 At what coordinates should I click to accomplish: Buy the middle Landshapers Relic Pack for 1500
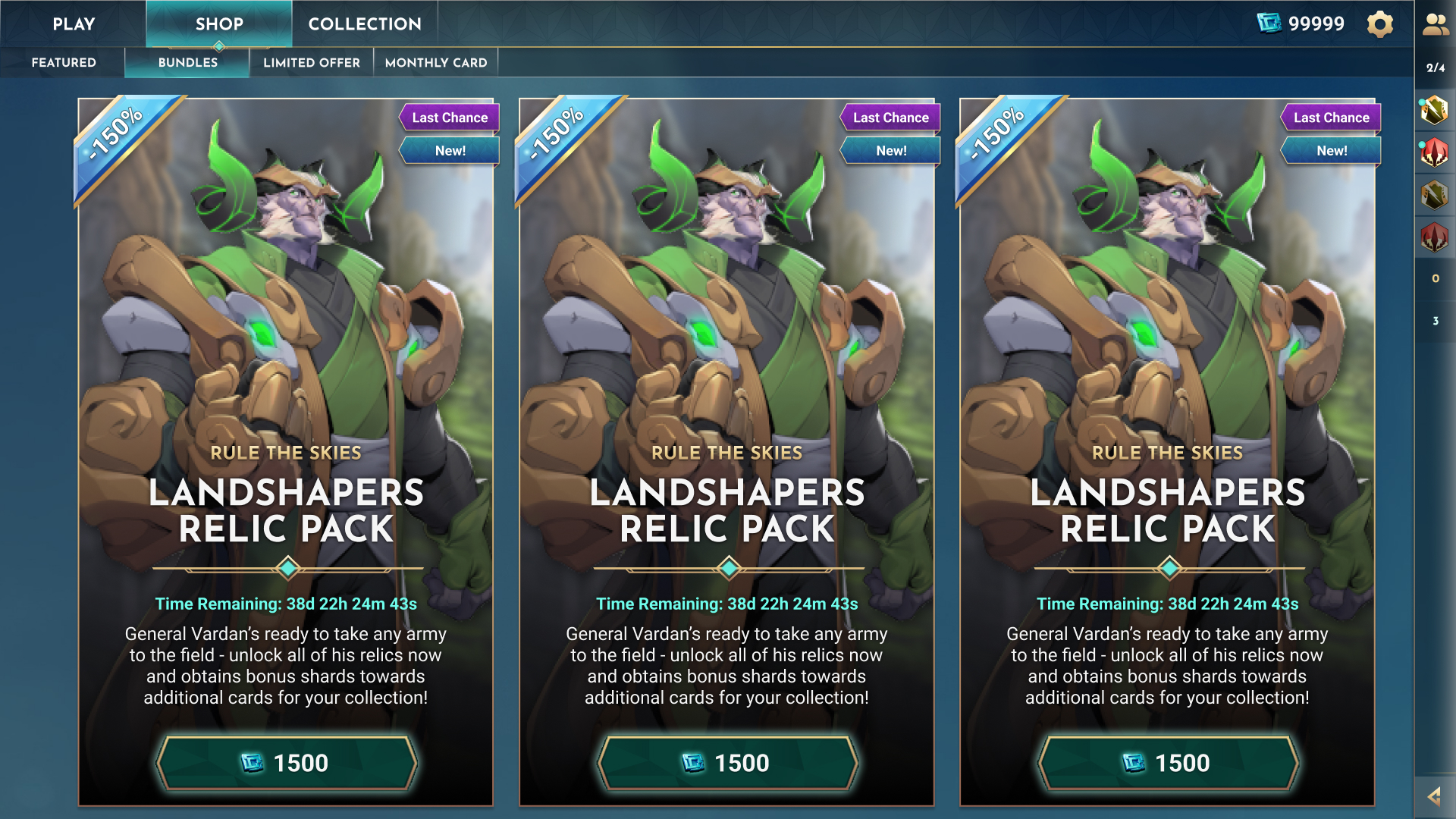pos(727,763)
